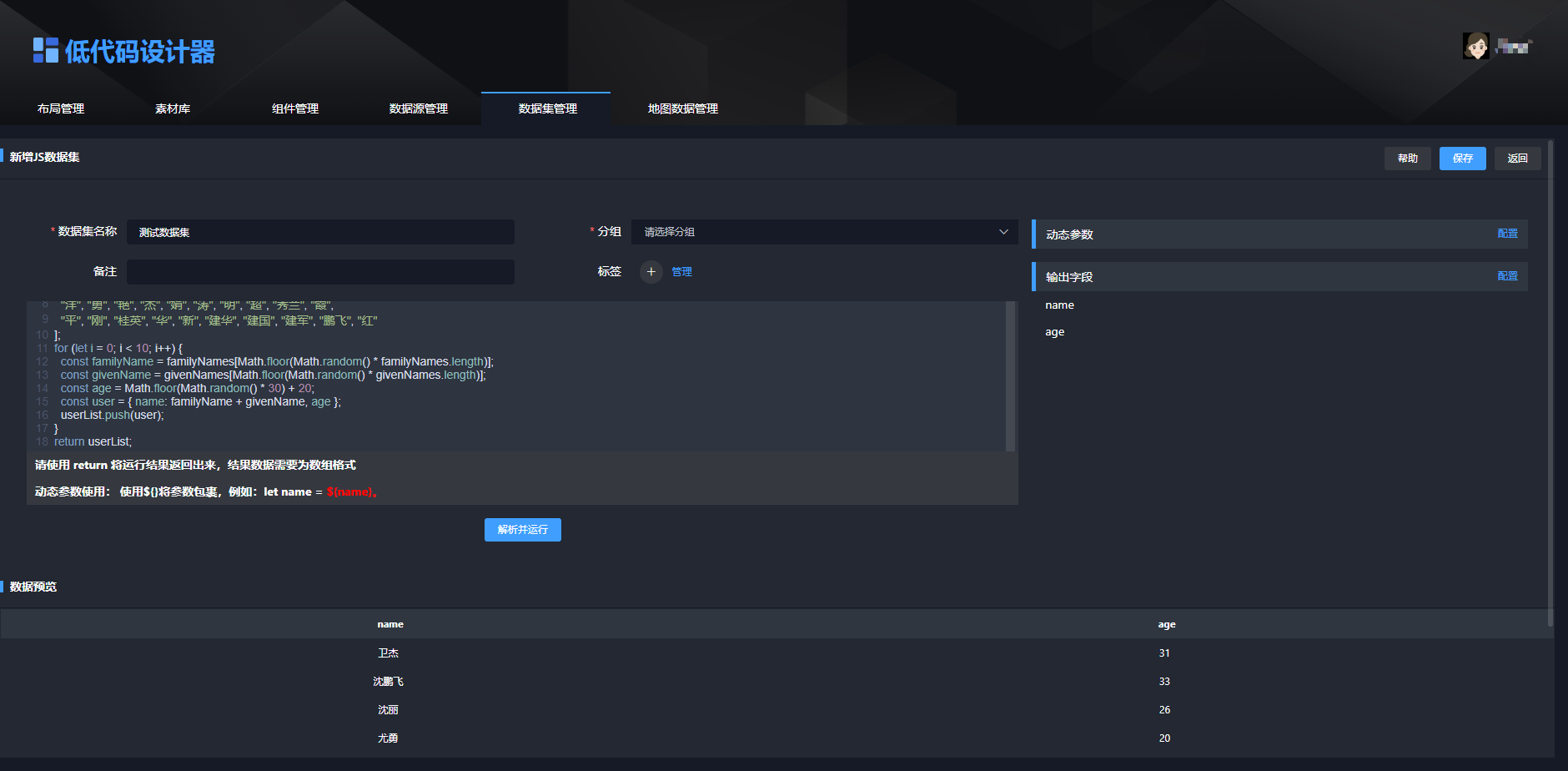This screenshot has height=771, width=1568.
Task: Click the 尤勇 cell in preview table
Action: click(389, 738)
